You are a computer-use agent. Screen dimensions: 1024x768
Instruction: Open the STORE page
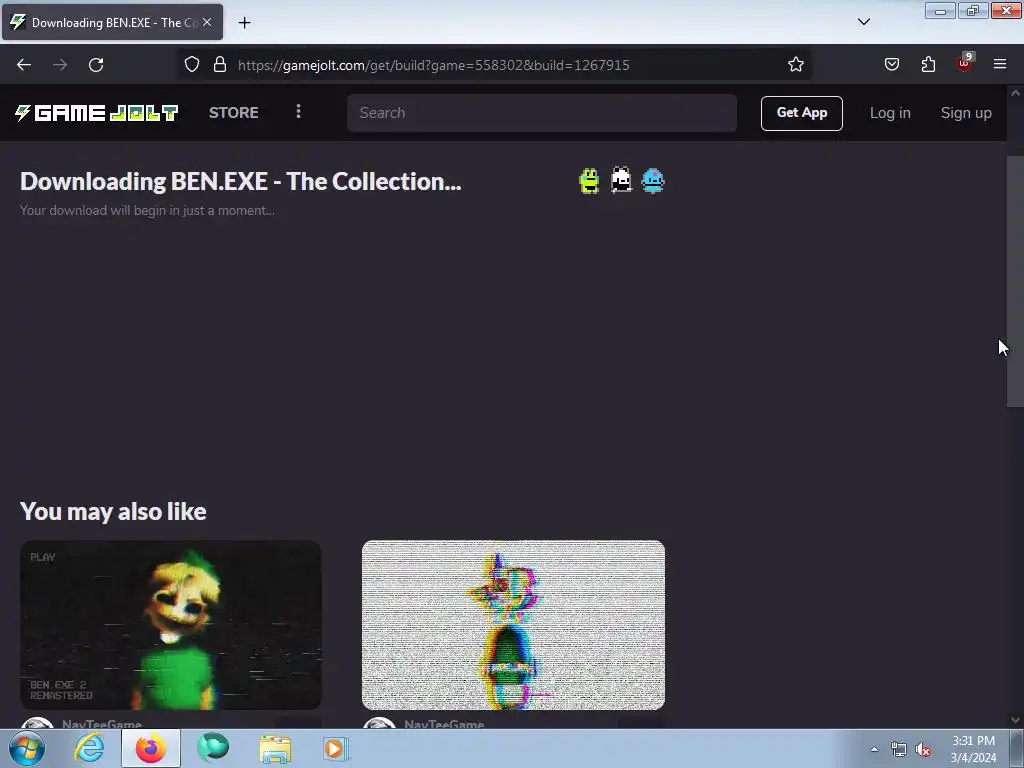coord(234,112)
